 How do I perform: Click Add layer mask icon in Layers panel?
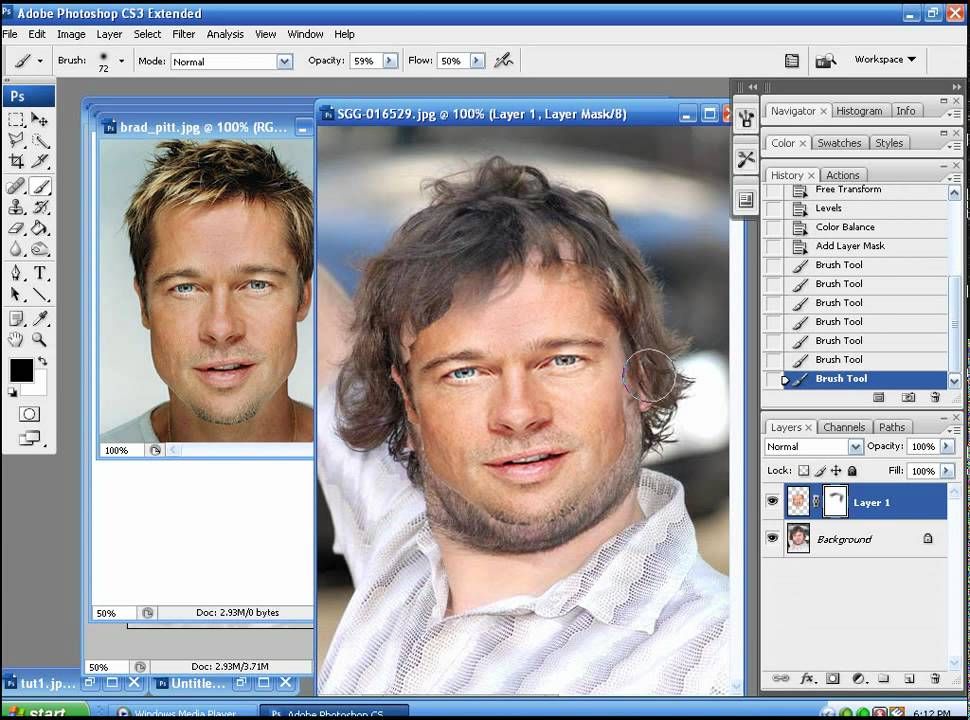coord(833,678)
